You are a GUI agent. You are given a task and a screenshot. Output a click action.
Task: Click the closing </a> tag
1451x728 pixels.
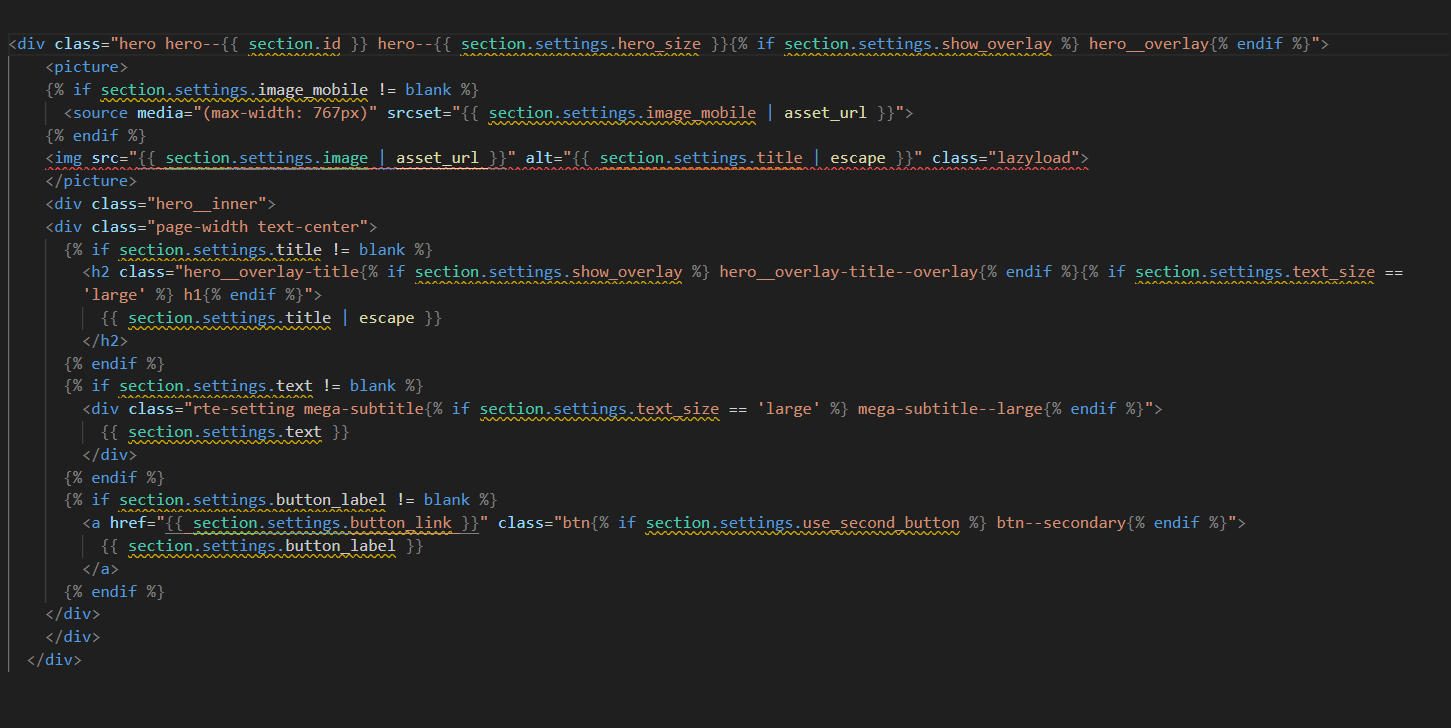(100, 569)
